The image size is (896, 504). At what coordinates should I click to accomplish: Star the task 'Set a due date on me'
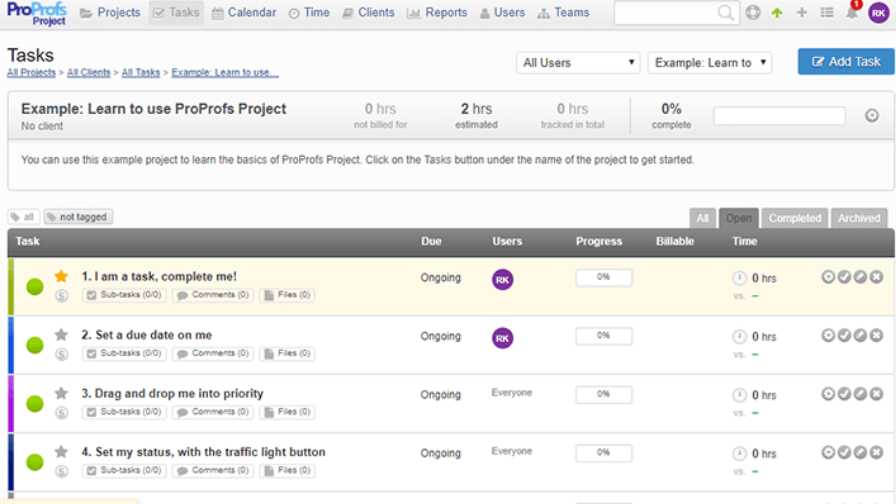click(x=61, y=335)
